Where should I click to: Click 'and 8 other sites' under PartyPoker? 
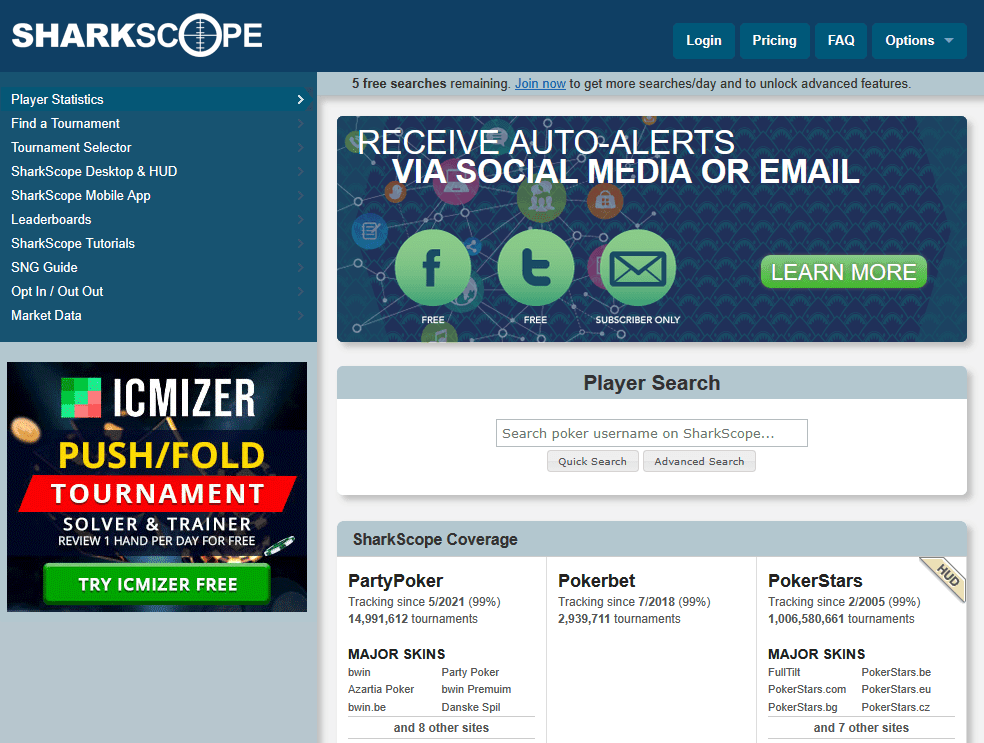click(x=441, y=728)
